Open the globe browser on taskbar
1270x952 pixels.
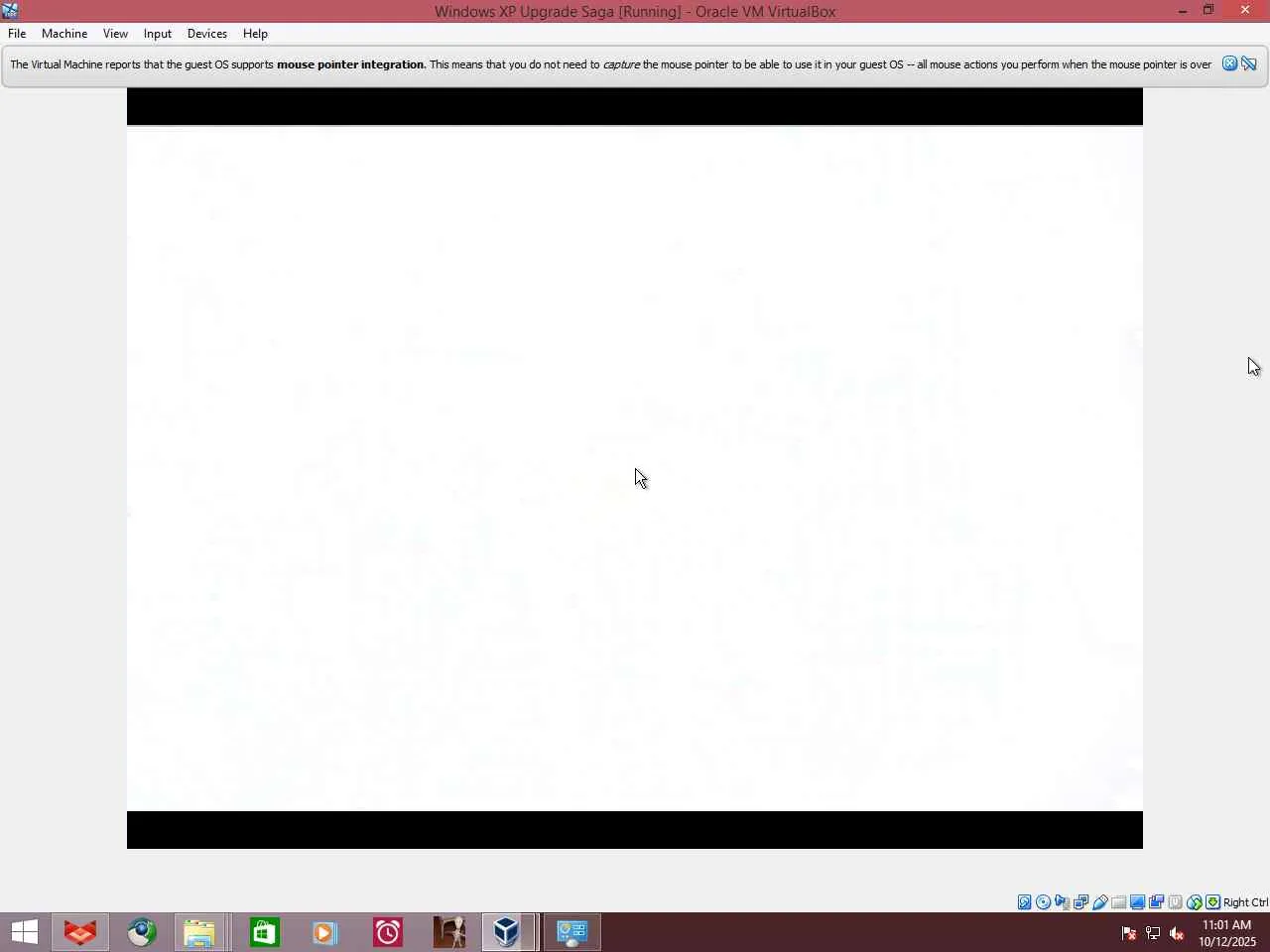point(142,932)
